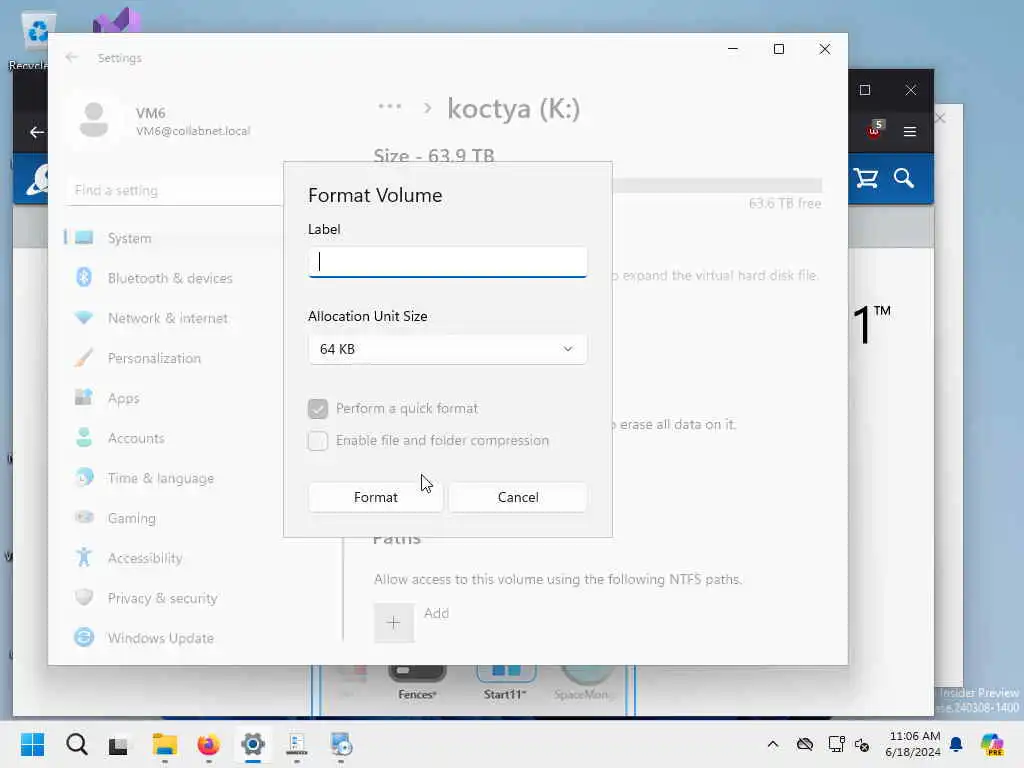Viewport: 1024px width, 768px height.
Task: Open Windows Search from taskbar
Action: click(76, 744)
